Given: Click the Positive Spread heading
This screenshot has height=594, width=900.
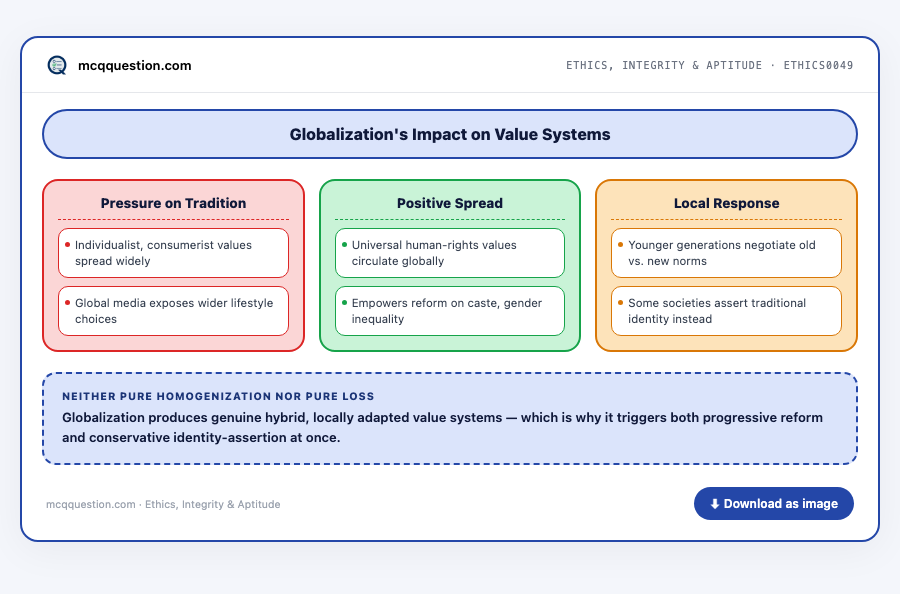Looking at the screenshot, I should pos(450,203).
